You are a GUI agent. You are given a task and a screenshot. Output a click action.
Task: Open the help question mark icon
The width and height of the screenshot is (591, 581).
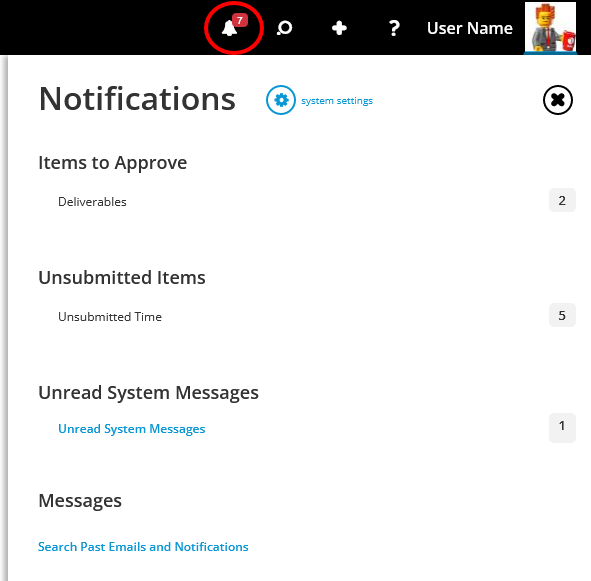394,28
